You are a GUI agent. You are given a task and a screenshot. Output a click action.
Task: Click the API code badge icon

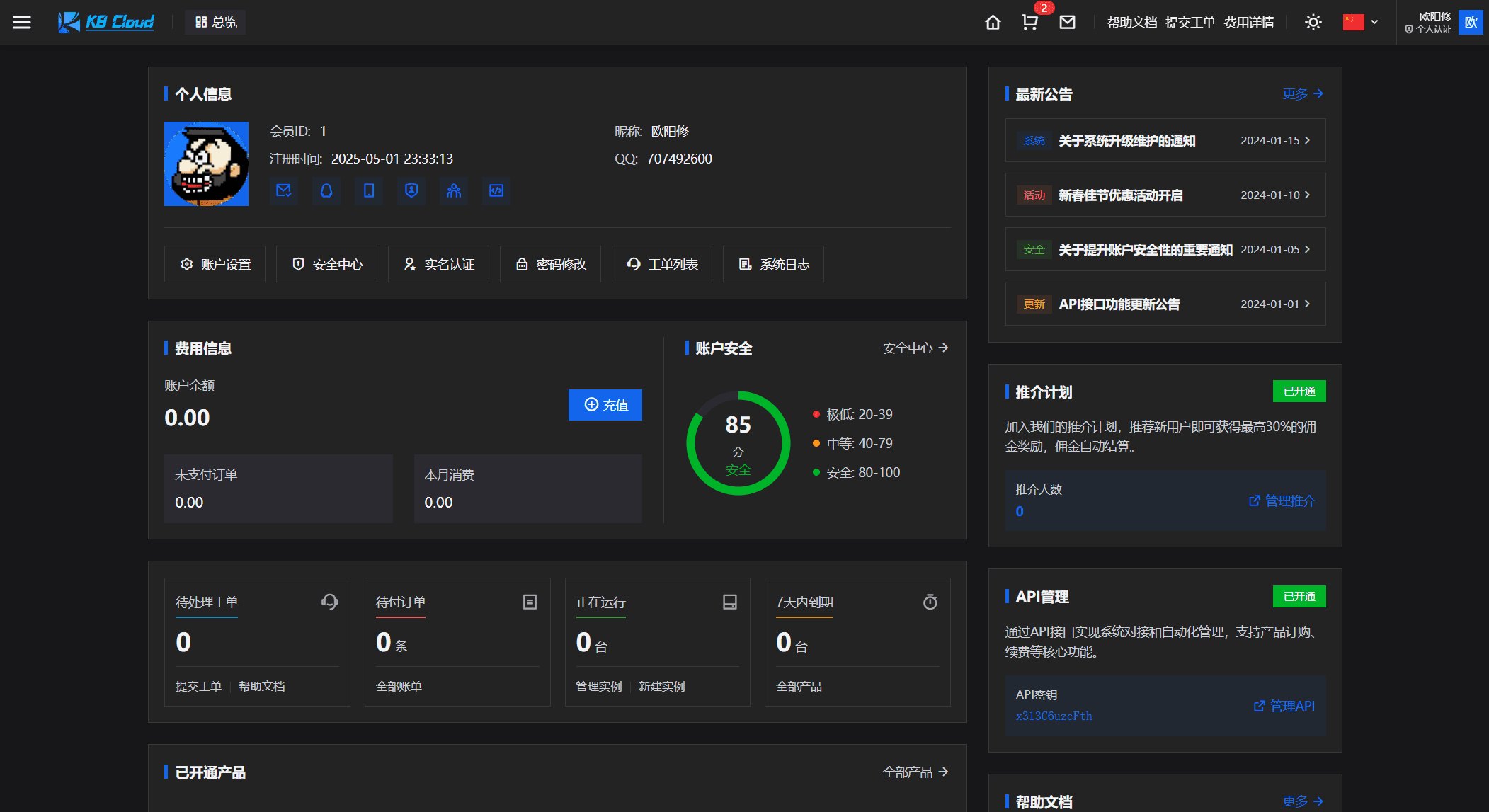496,190
